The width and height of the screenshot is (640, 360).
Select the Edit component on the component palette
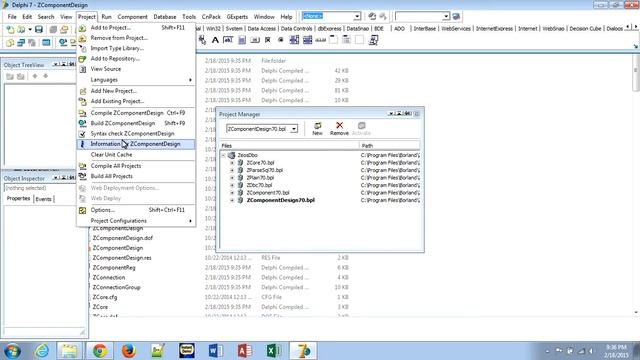tap(228, 40)
